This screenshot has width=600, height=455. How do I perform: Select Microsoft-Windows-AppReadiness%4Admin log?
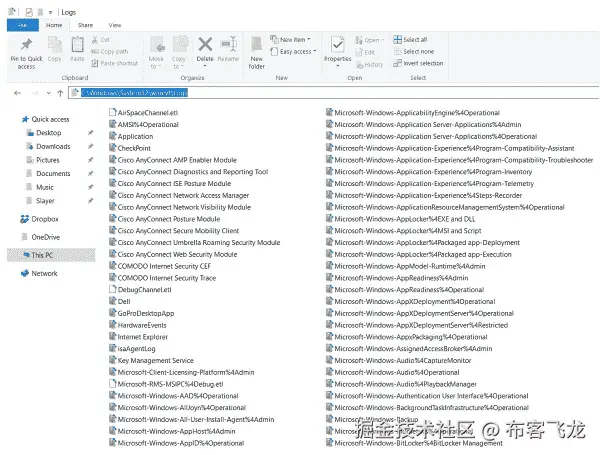point(397,278)
